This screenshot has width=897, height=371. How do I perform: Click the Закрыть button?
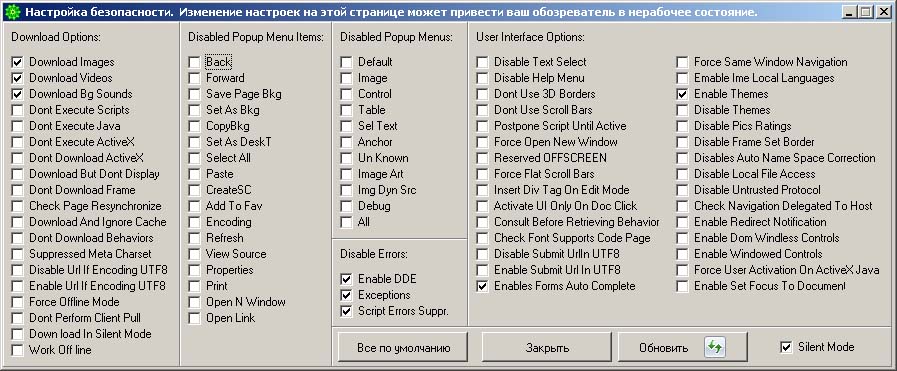coord(547,348)
